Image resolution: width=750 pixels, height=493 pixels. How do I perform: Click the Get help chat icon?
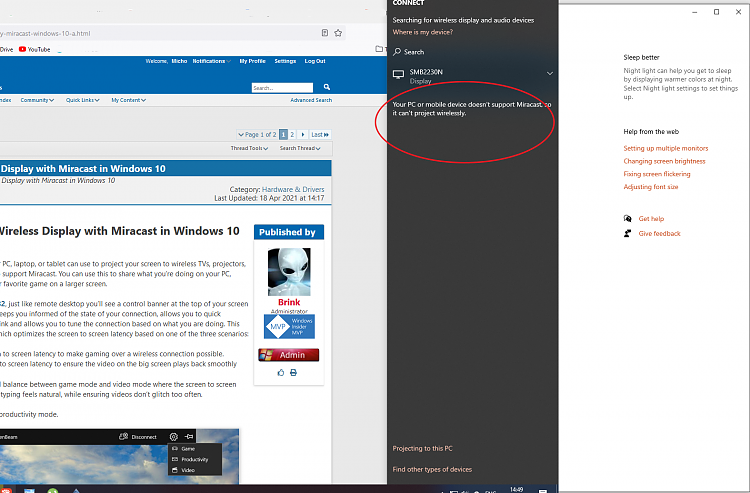(x=628, y=219)
